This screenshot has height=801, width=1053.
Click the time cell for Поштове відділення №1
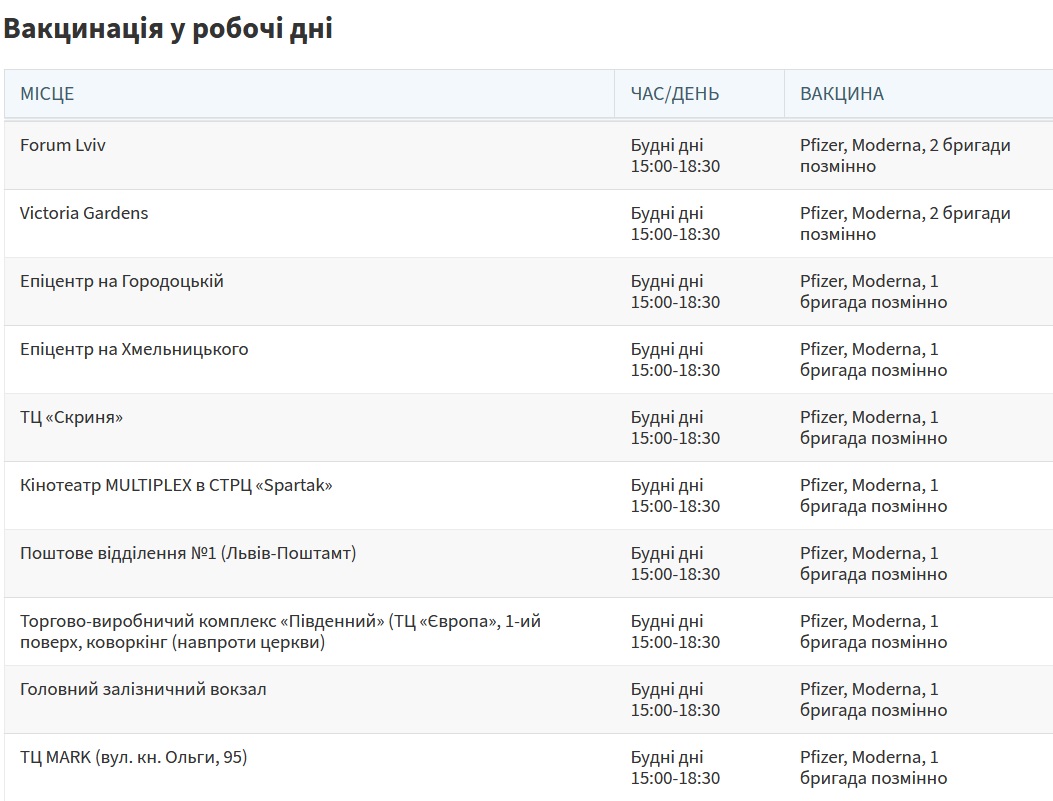(675, 564)
